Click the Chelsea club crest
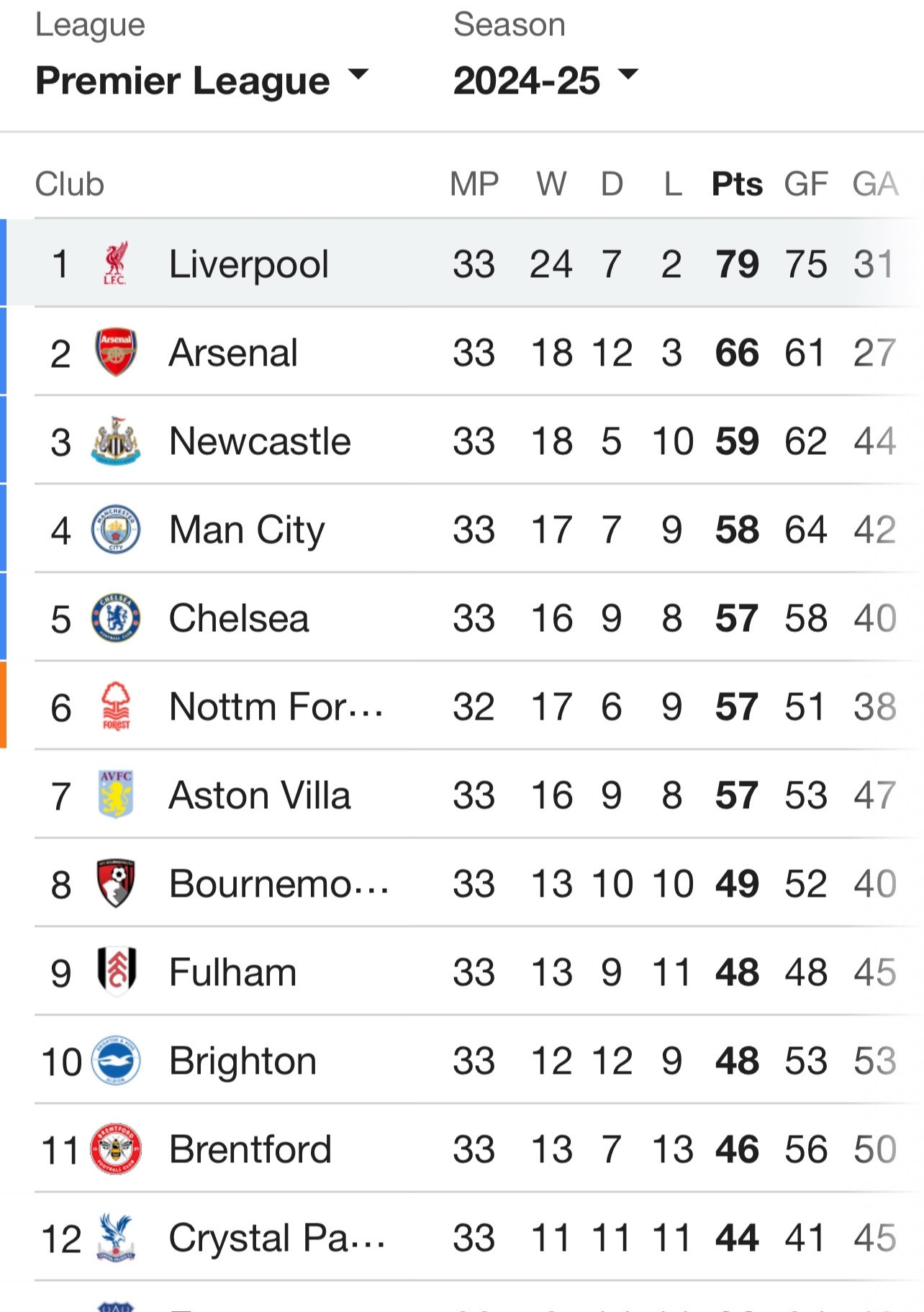This screenshot has width=924, height=1312. click(116, 617)
